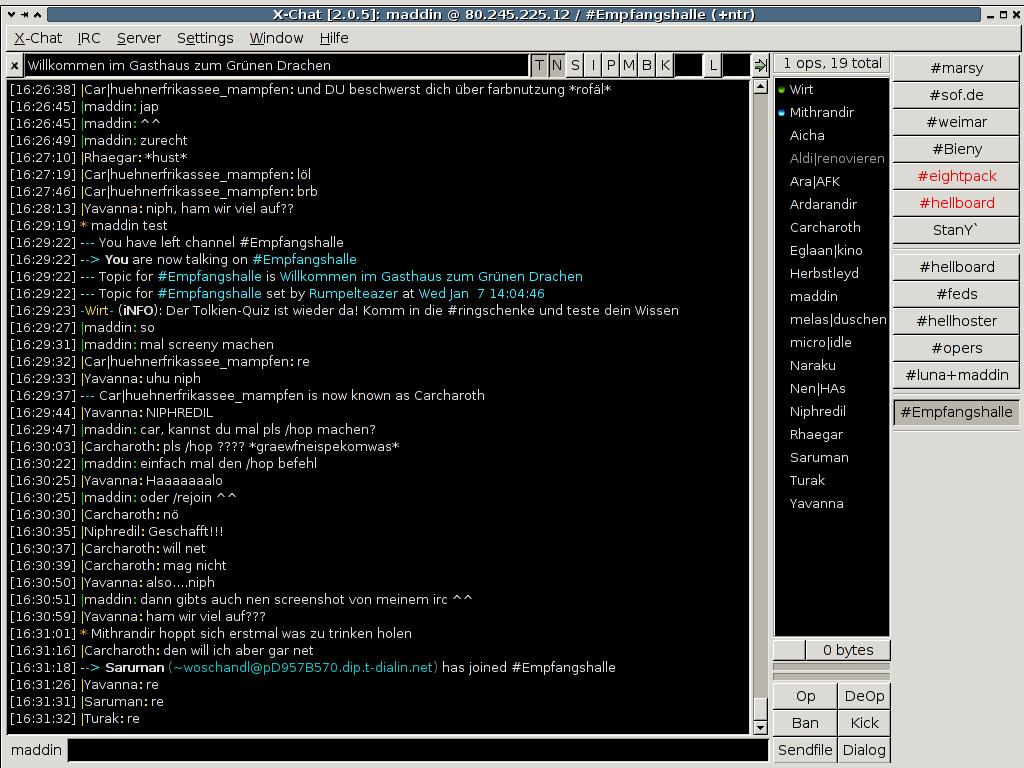Switch to the red #eightpack channel tab
The image size is (1024, 768).
point(956,176)
